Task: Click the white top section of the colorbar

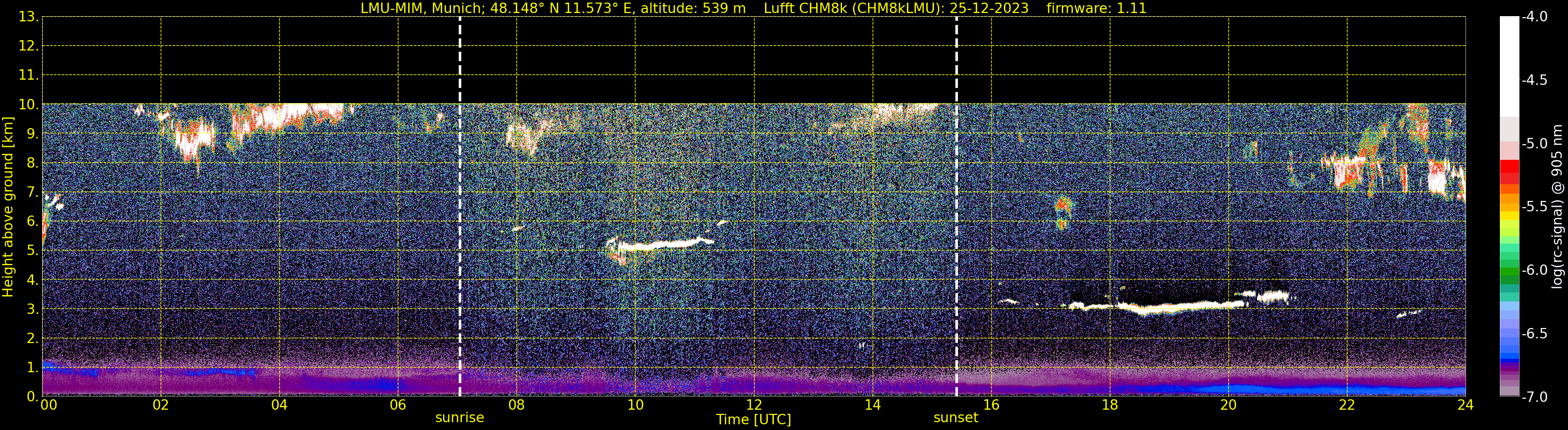Action: click(1510, 67)
